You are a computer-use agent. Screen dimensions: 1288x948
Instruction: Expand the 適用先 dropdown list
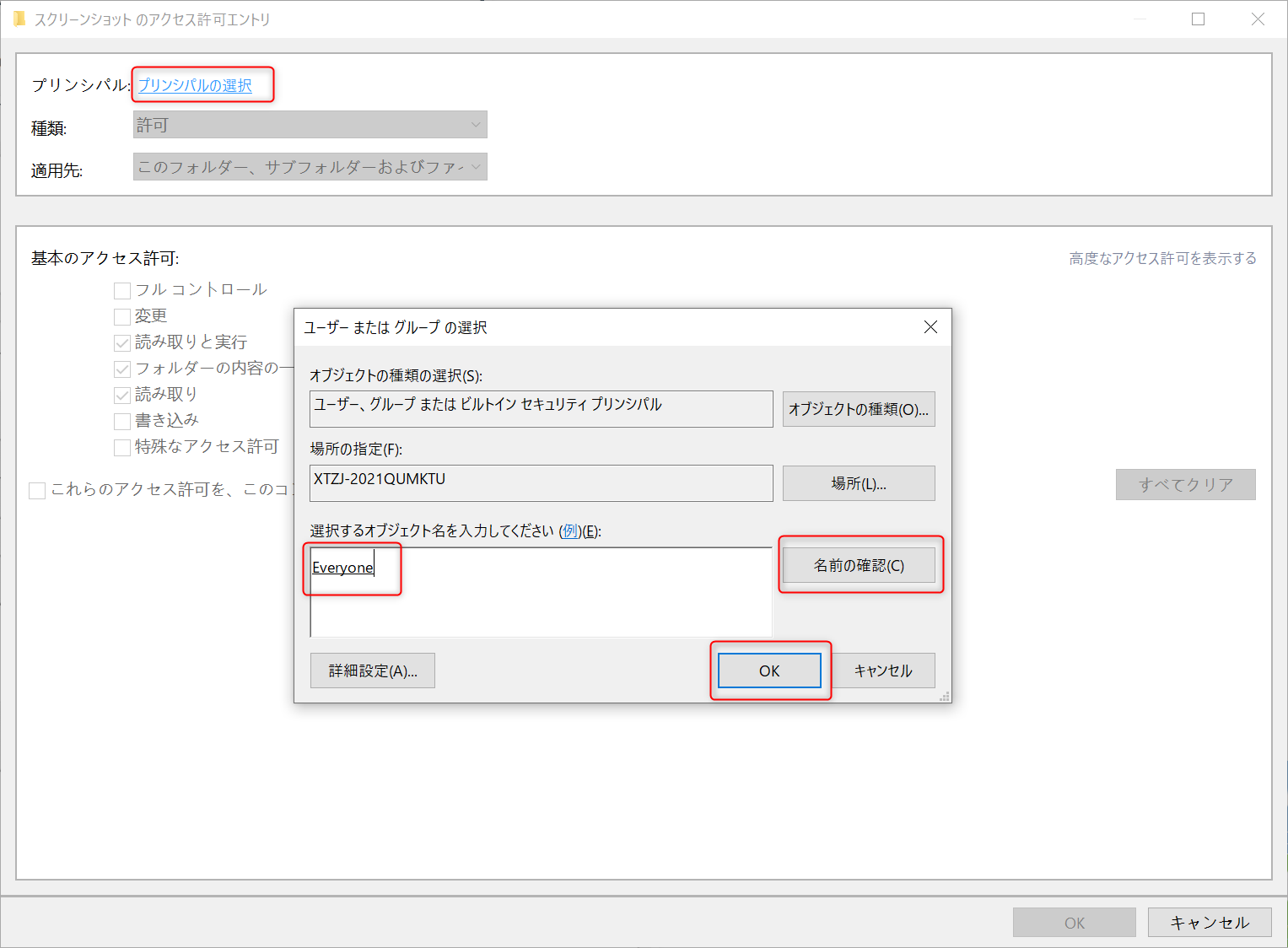pyautogui.click(x=310, y=167)
